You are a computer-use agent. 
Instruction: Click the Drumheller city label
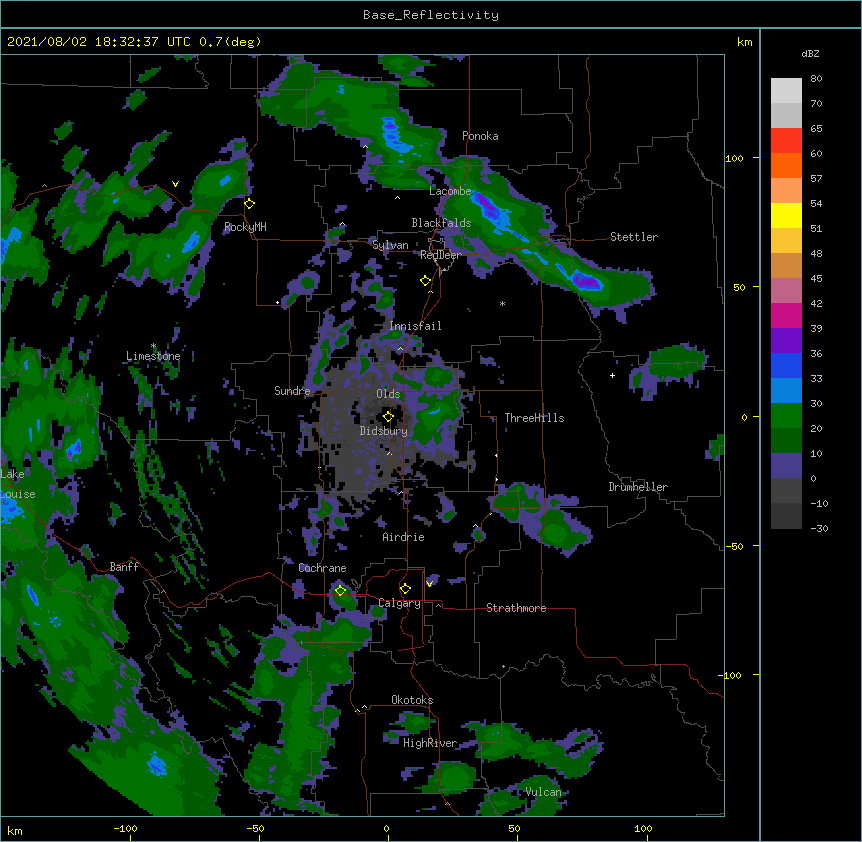pos(638,487)
